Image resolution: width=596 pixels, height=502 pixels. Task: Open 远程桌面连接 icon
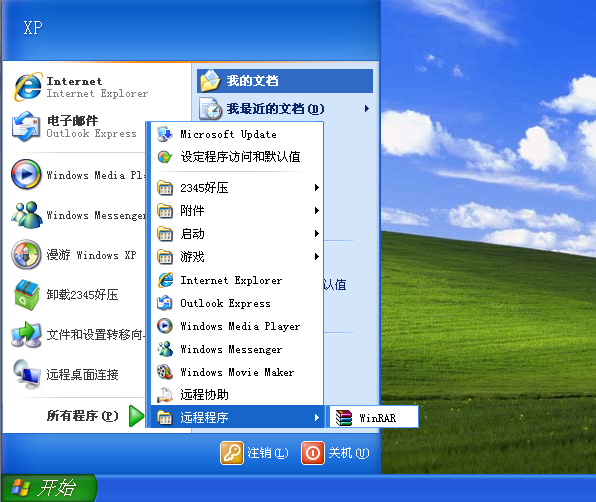pyautogui.click(x=27, y=374)
